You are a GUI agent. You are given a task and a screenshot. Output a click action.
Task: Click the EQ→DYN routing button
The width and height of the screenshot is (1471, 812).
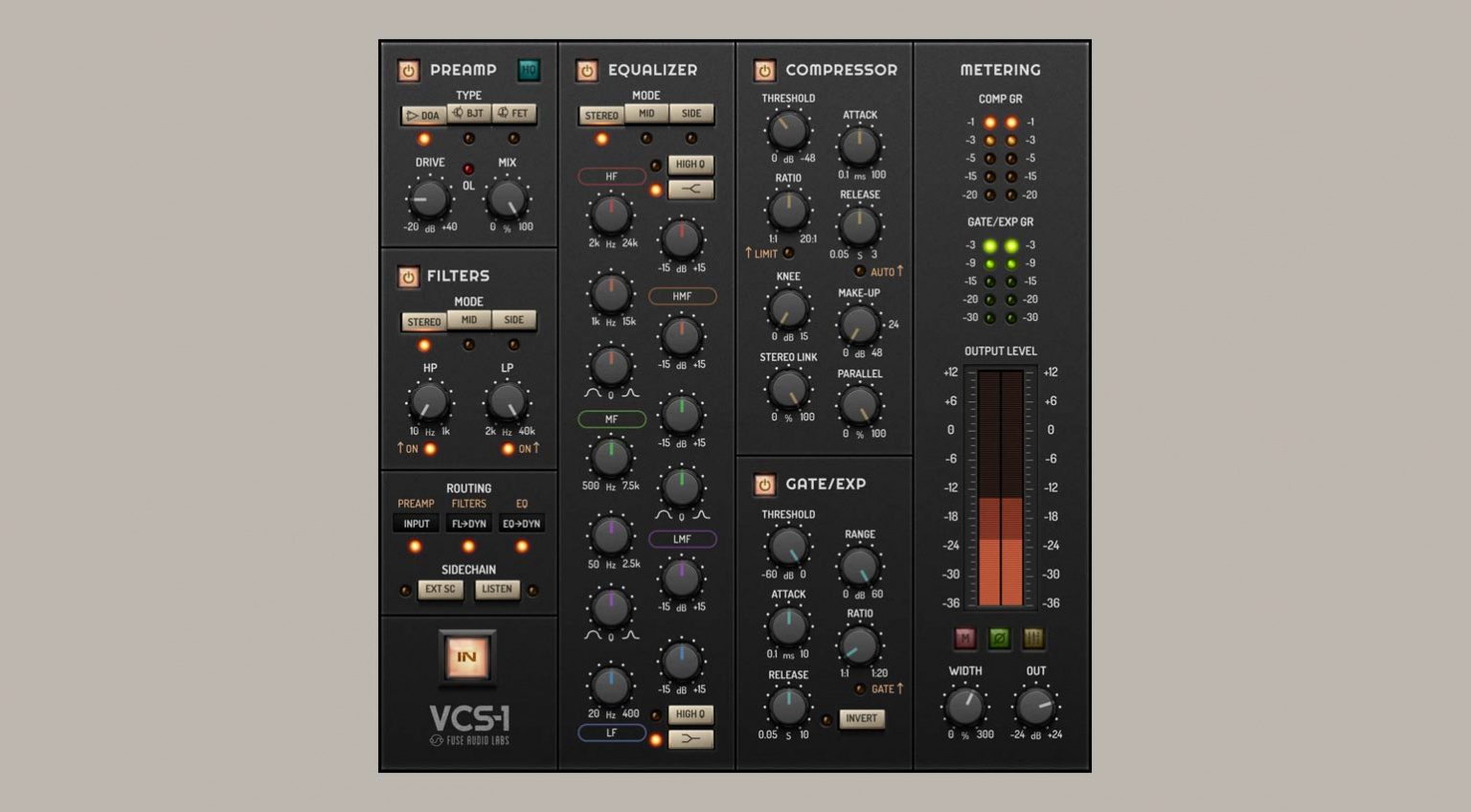tap(520, 524)
